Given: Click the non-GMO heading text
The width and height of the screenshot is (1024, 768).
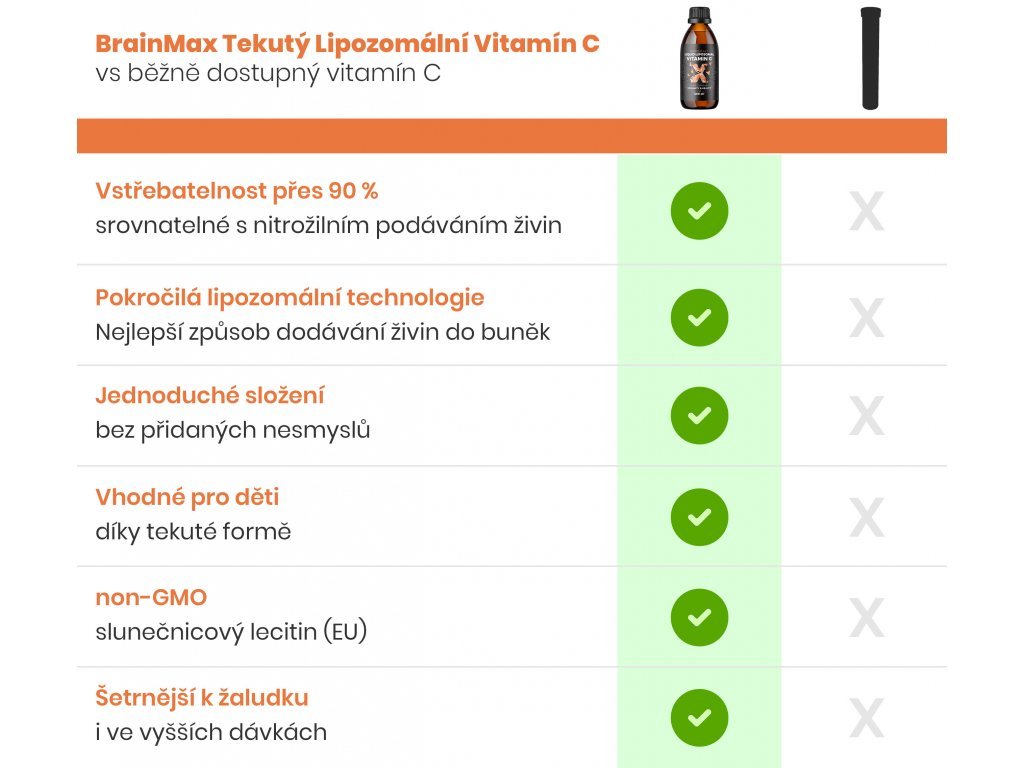Looking at the screenshot, I should click(151, 597).
